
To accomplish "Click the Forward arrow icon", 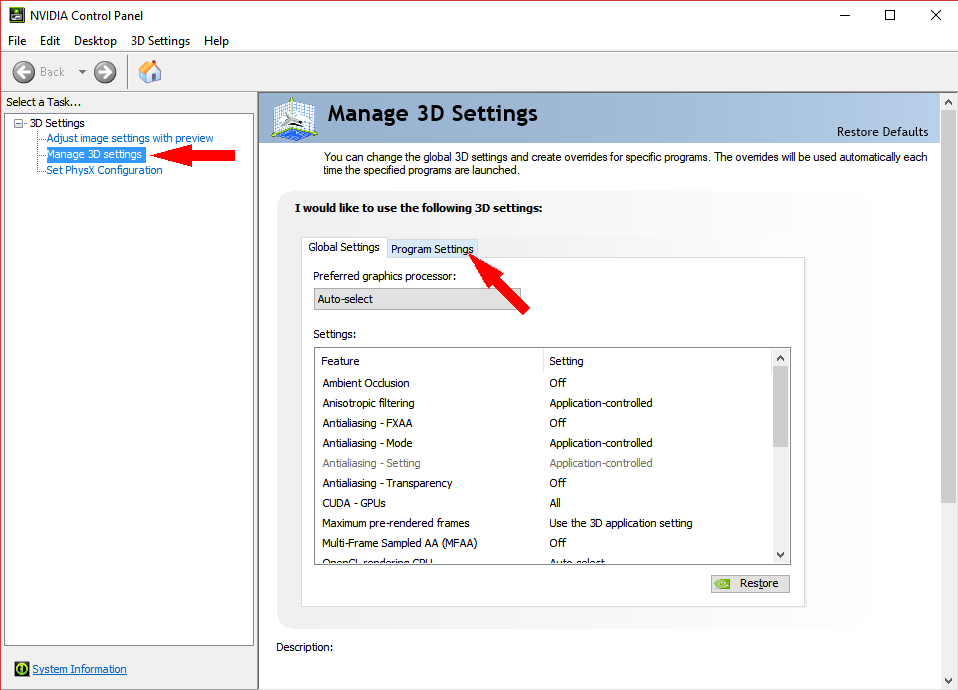I will (x=105, y=72).
